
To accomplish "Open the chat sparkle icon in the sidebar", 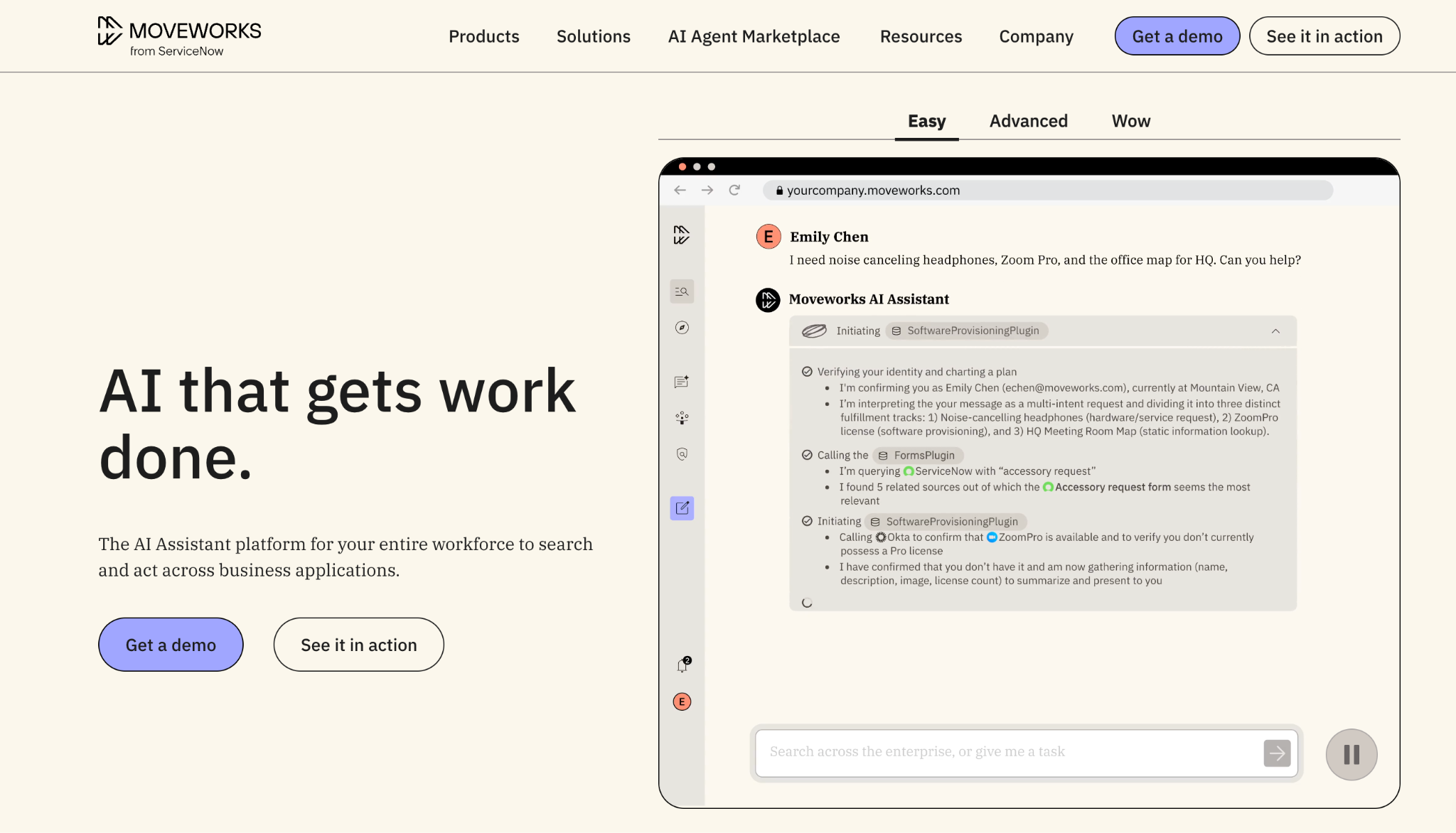I will [682, 382].
